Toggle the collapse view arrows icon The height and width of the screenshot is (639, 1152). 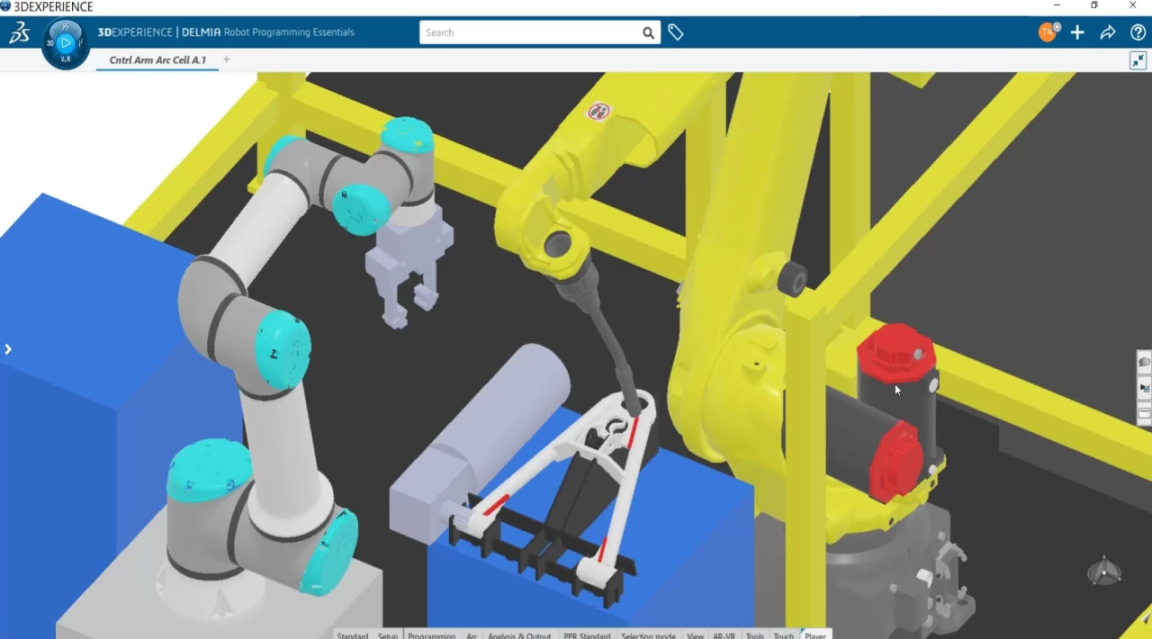tap(1138, 61)
